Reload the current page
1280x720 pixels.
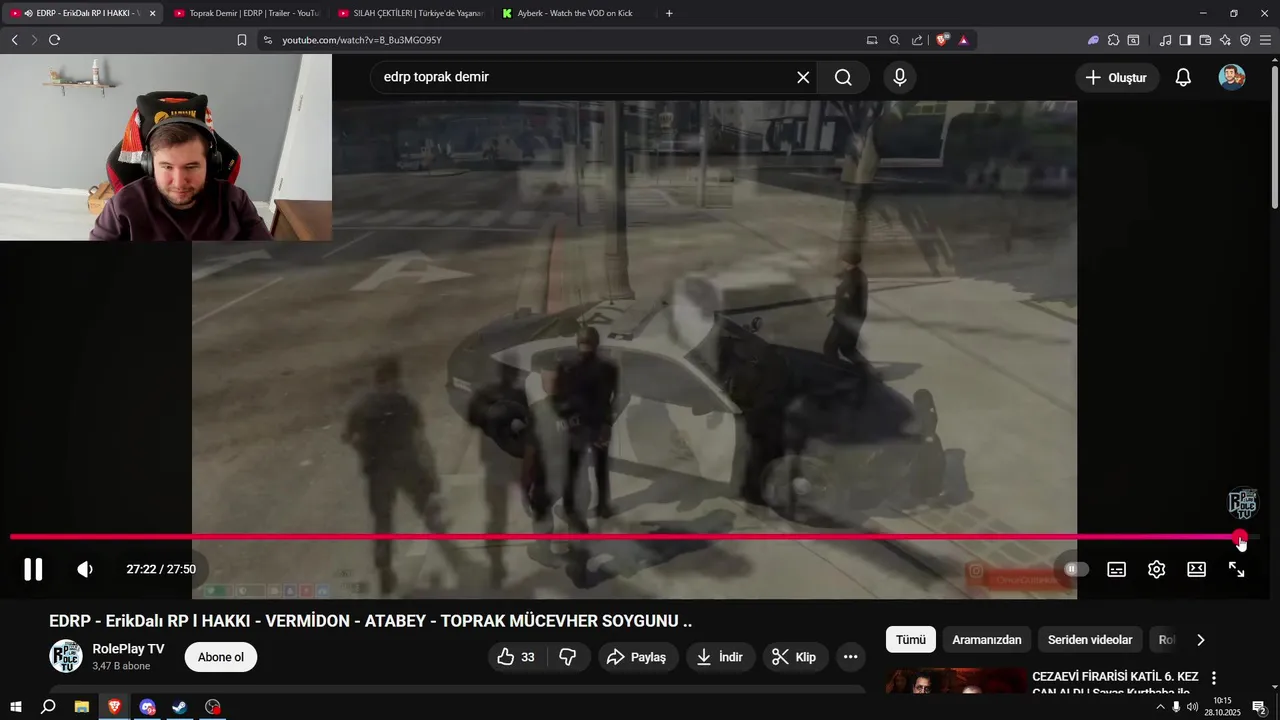point(54,40)
